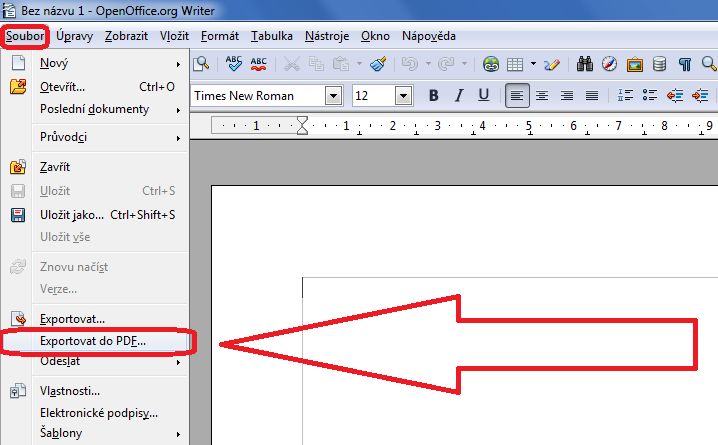Toggle Data Sources cylinder icon
This screenshot has width=718, height=445.
point(659,64)
